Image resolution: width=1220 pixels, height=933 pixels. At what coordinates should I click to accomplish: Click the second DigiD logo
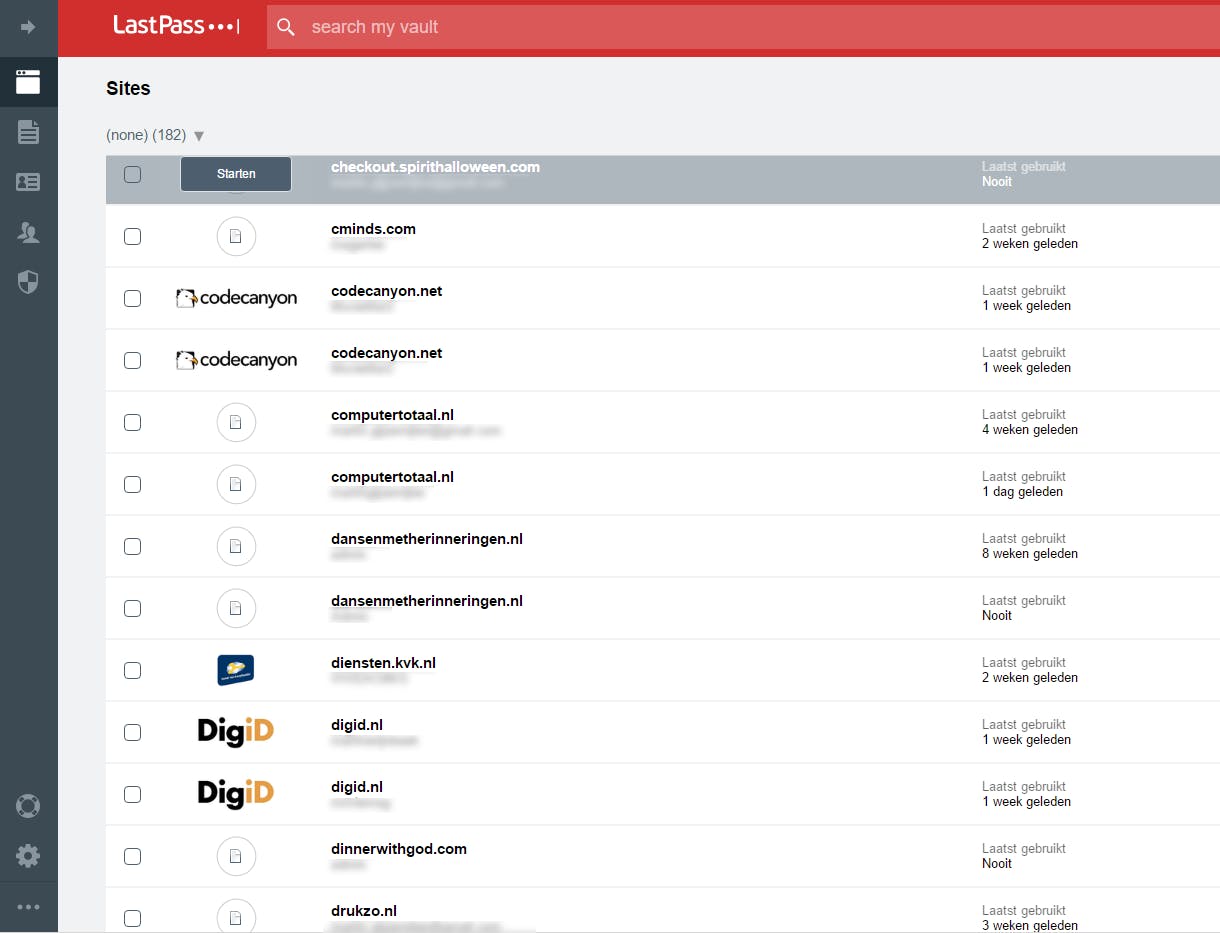(x=236, y=794)
